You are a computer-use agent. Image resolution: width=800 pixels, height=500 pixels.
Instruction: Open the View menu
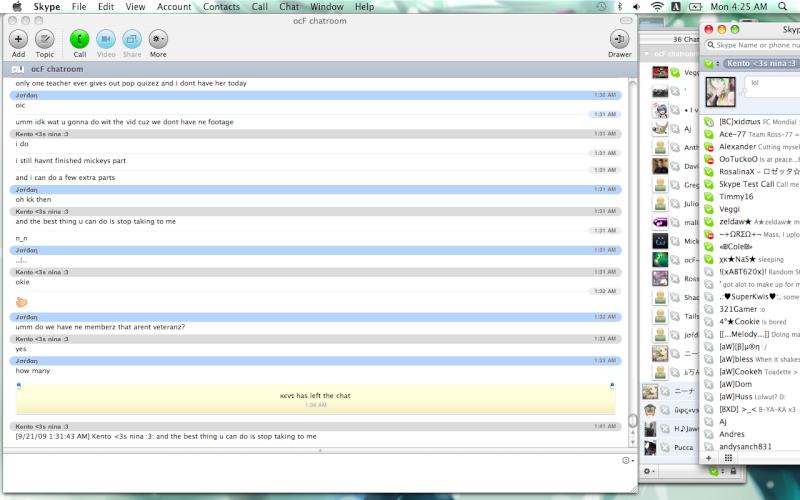click(x=135, y=7)
